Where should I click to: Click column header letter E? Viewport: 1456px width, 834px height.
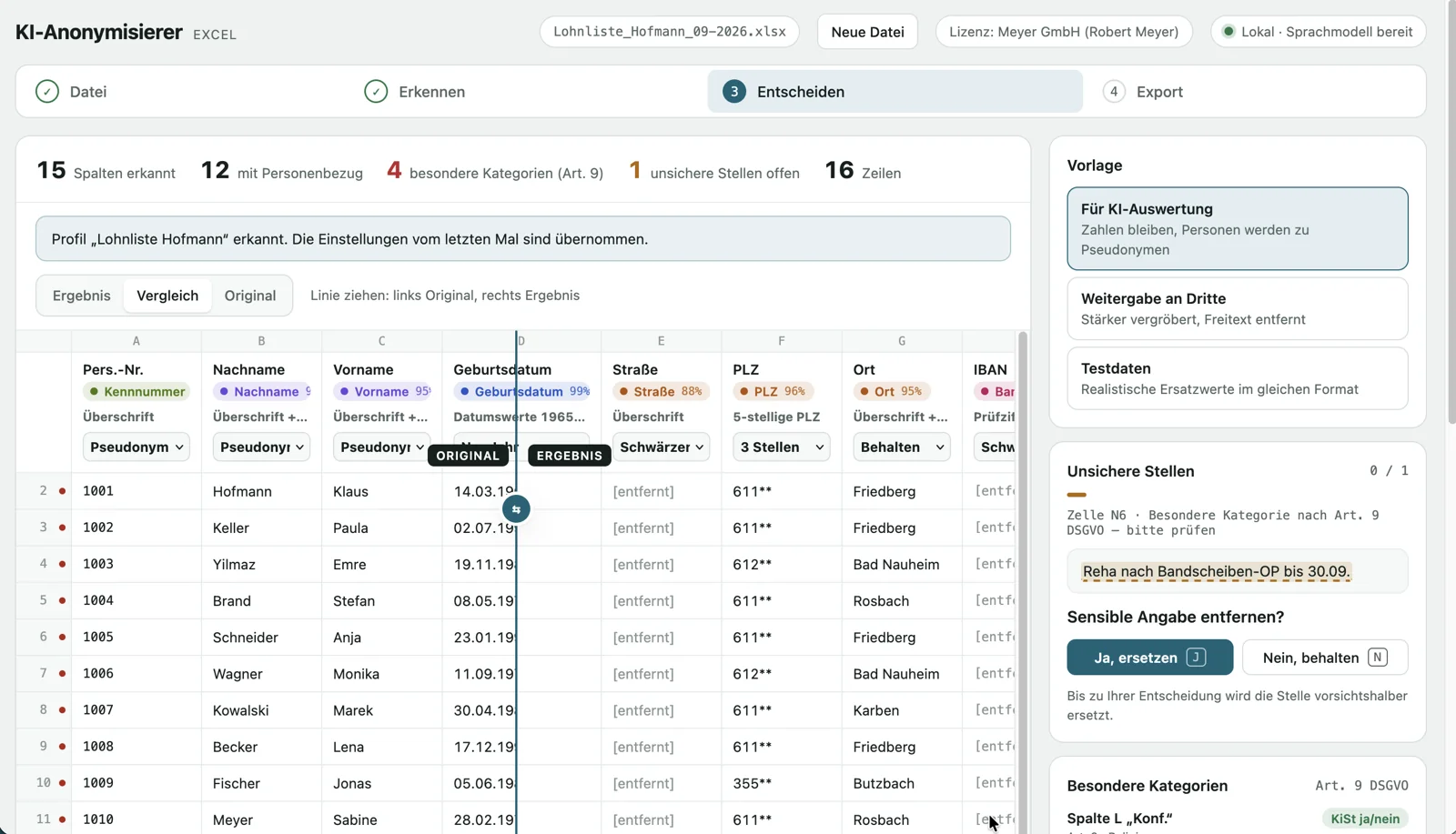[661, 341]
